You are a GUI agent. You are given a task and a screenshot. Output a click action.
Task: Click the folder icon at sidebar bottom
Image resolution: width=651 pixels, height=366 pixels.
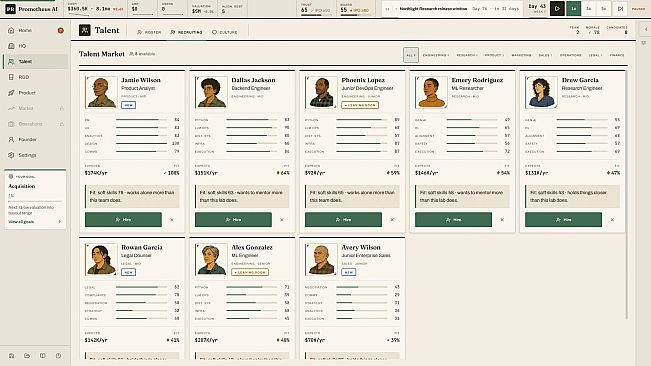coord(27,356)
